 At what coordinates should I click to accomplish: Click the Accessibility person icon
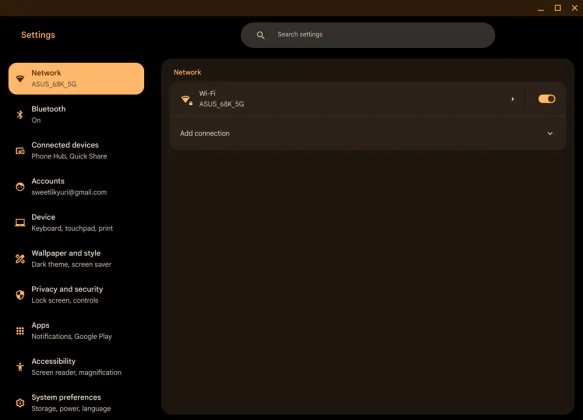tap(20, 367)
